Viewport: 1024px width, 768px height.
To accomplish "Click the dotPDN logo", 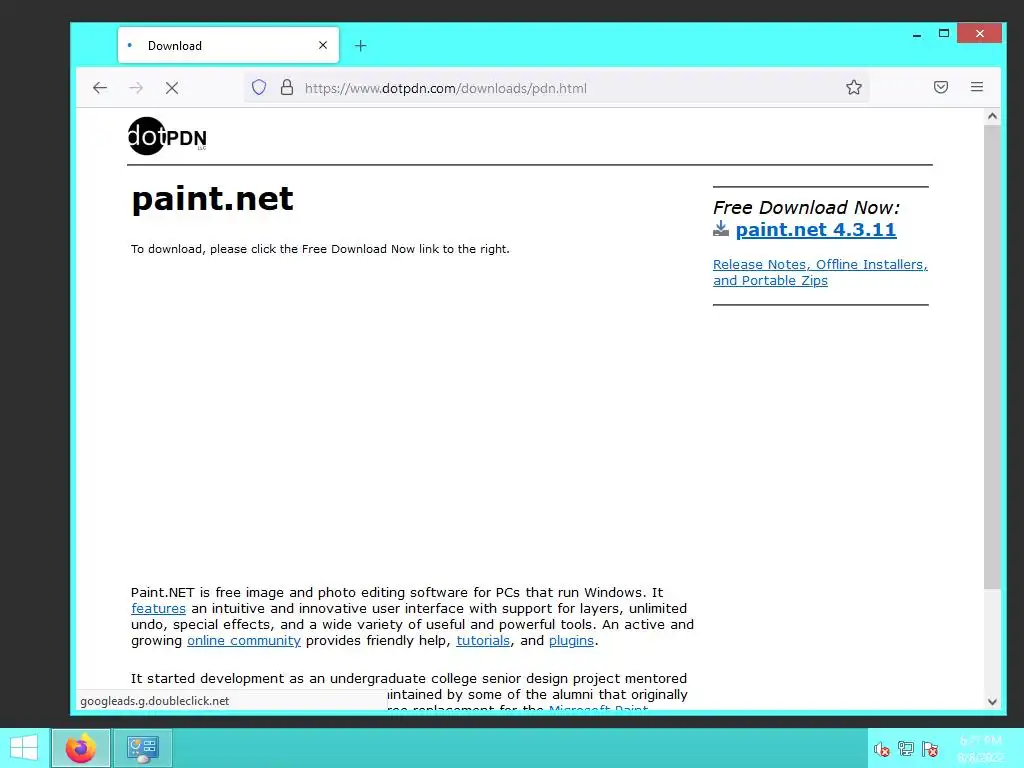I will click(x=167, y=136).
